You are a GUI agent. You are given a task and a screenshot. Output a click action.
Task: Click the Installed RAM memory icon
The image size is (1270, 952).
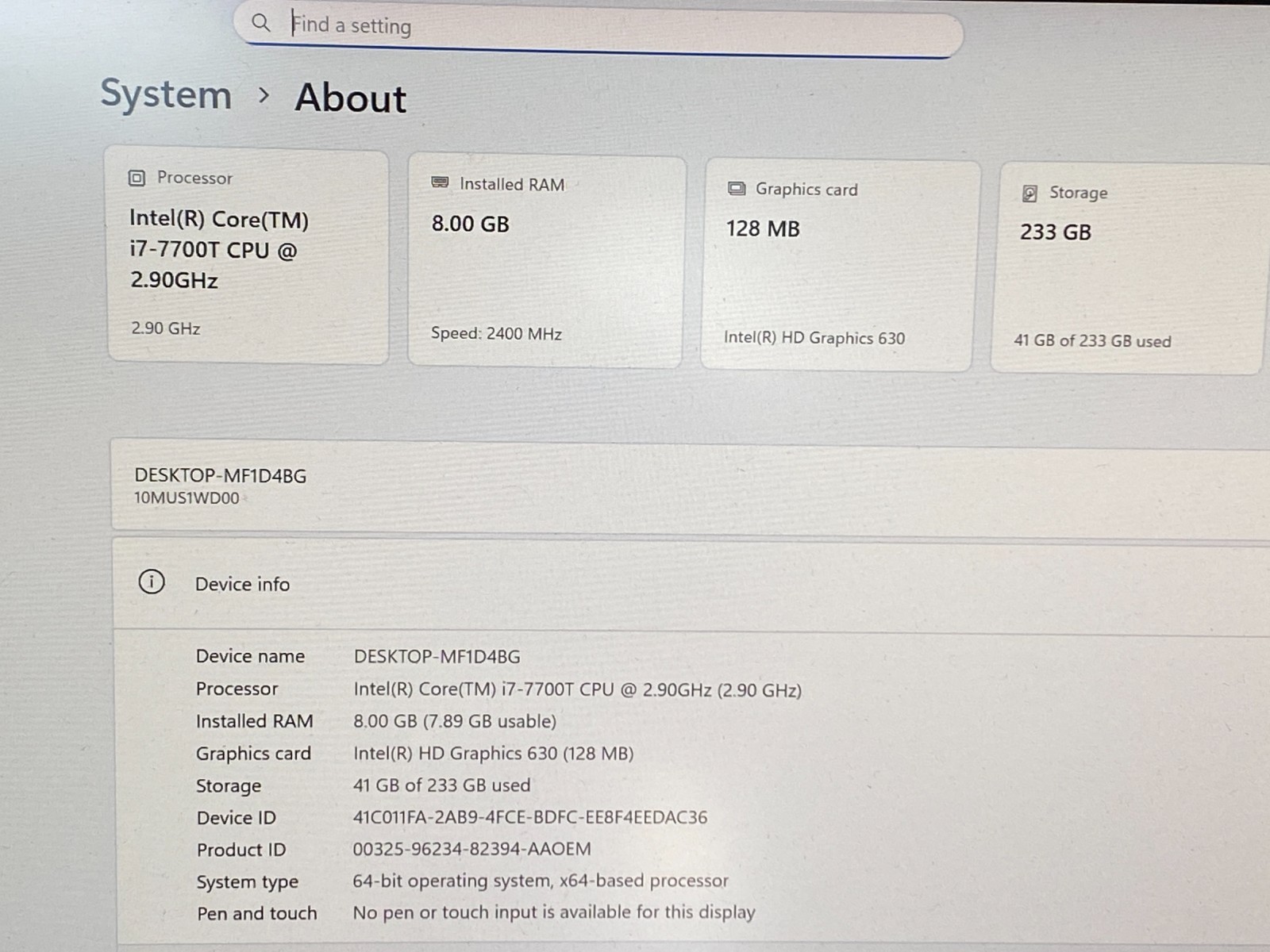(440, 182)
